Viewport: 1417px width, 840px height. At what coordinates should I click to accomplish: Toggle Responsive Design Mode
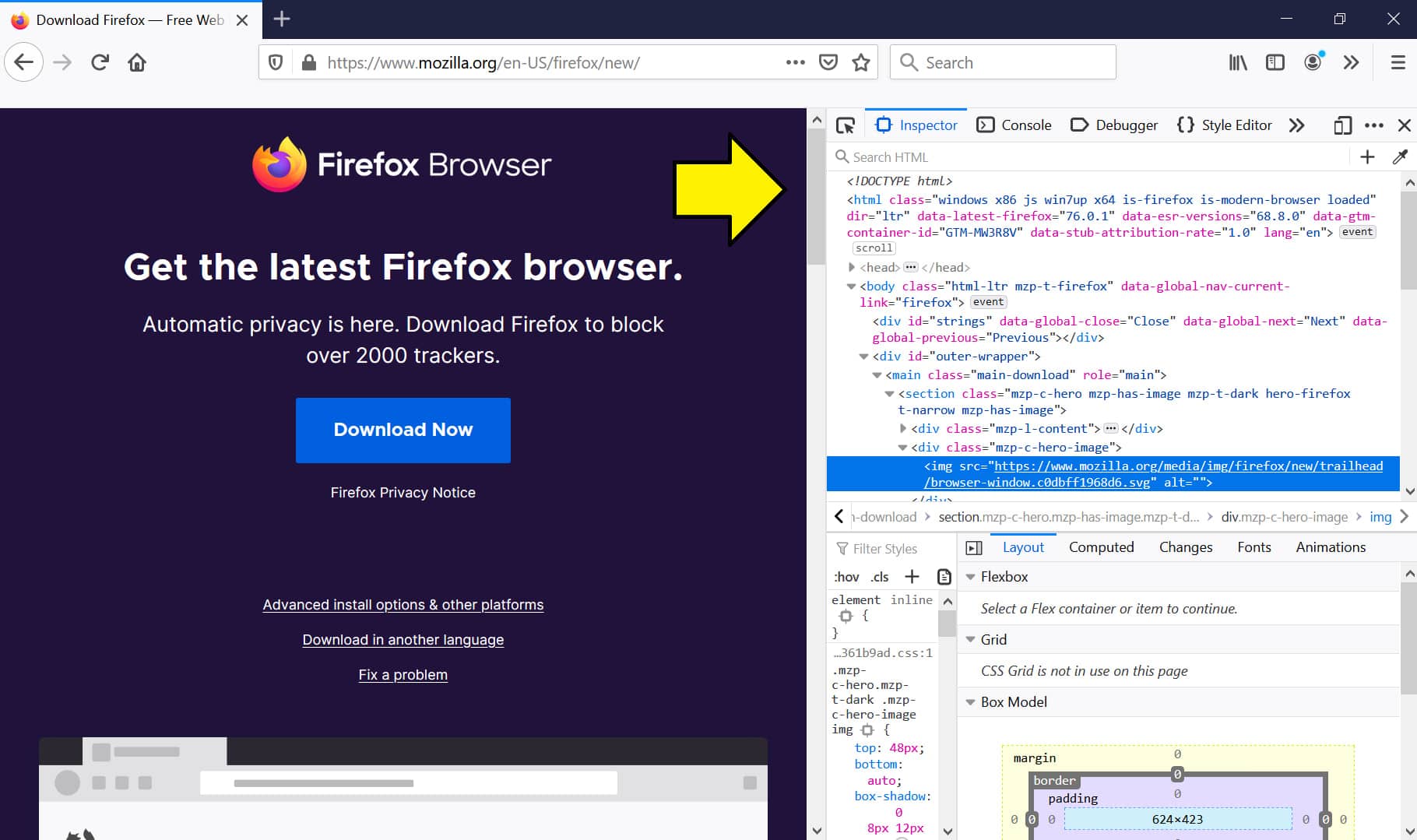pyautogui.click(x=1341, y=125)
